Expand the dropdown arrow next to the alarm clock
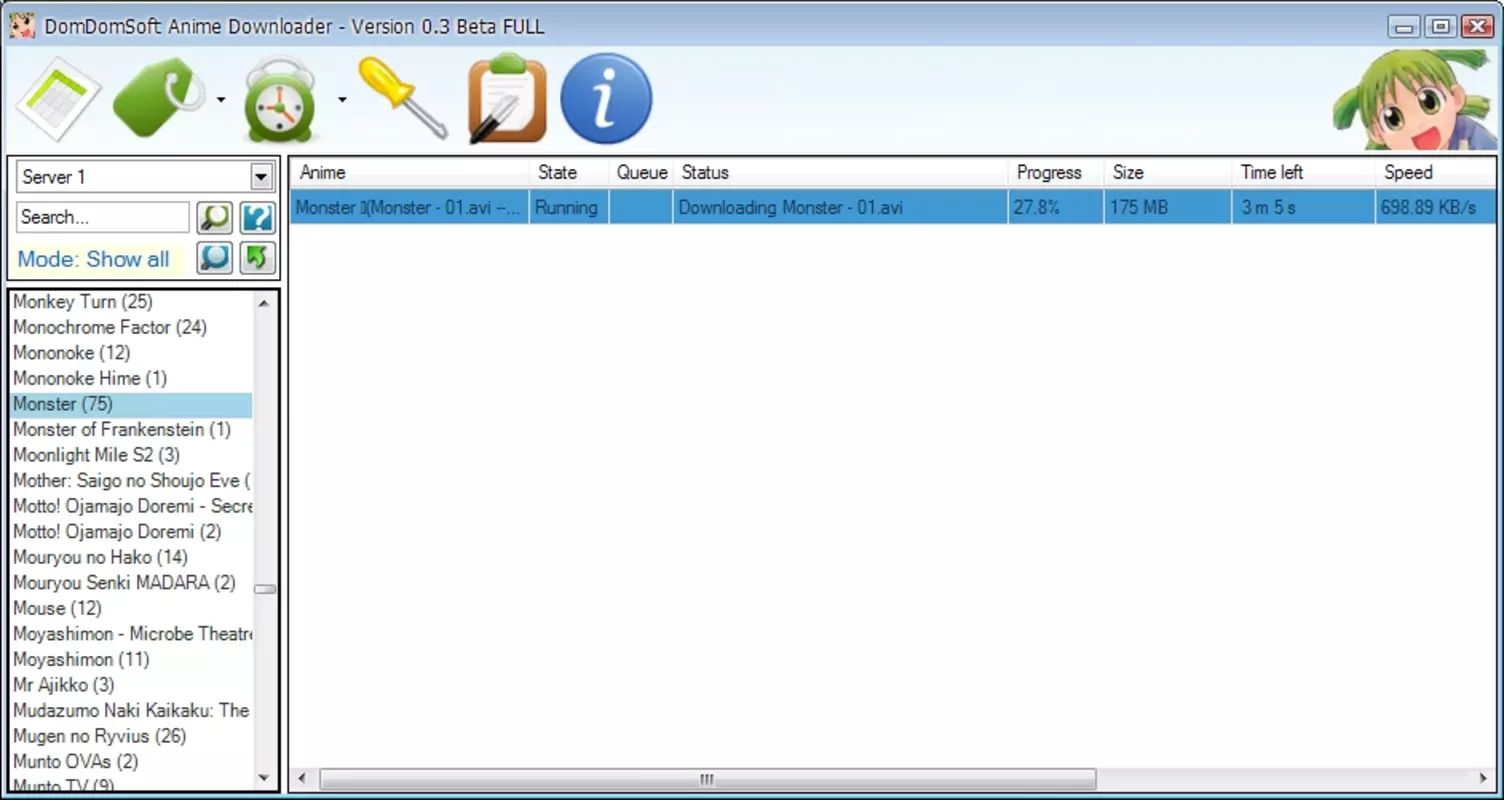The image size is (1504, 800). [x=342, y=99]
